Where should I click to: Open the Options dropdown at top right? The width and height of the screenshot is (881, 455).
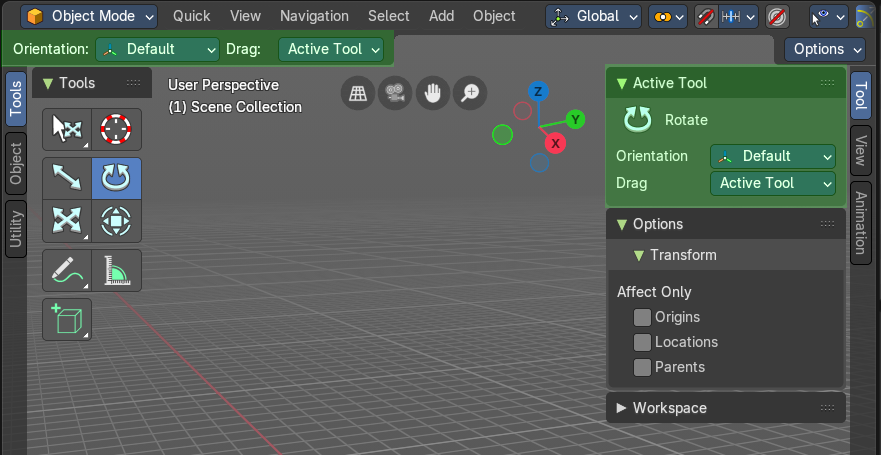coord(825,49)
